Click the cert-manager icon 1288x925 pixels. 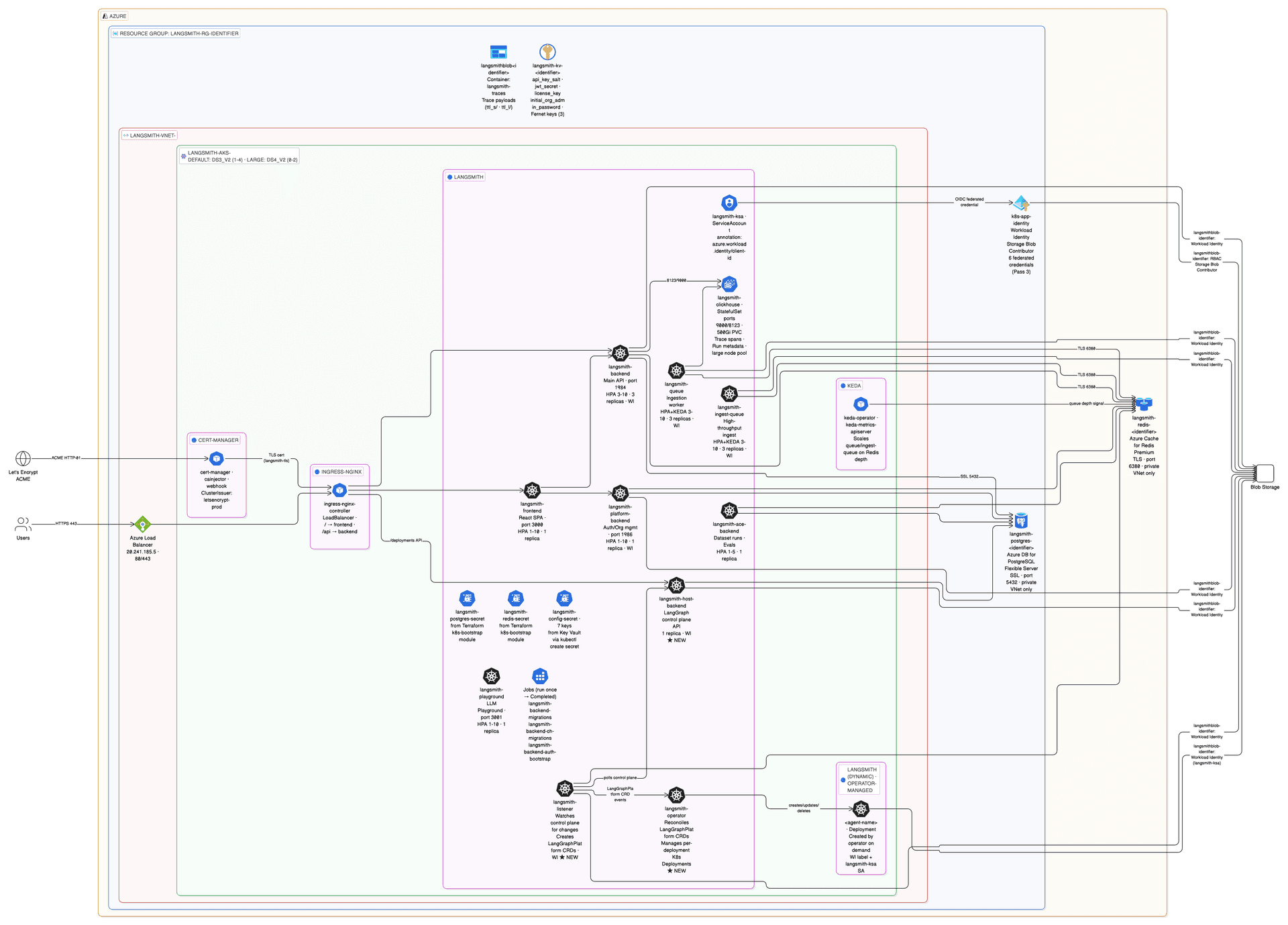[x=216, y=458]
